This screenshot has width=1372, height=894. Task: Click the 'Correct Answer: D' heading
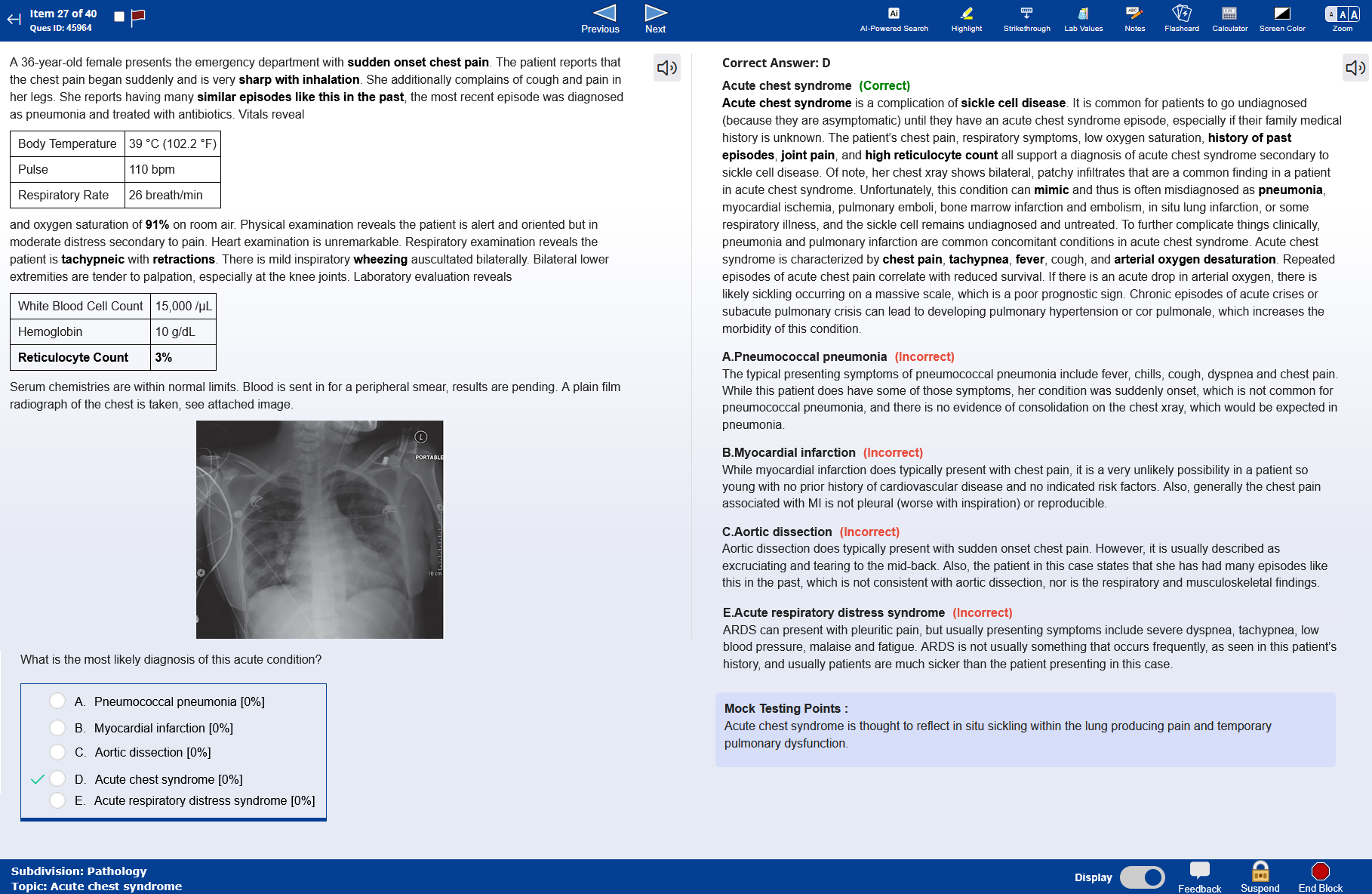pyautogui.click(x=776, y=63)
